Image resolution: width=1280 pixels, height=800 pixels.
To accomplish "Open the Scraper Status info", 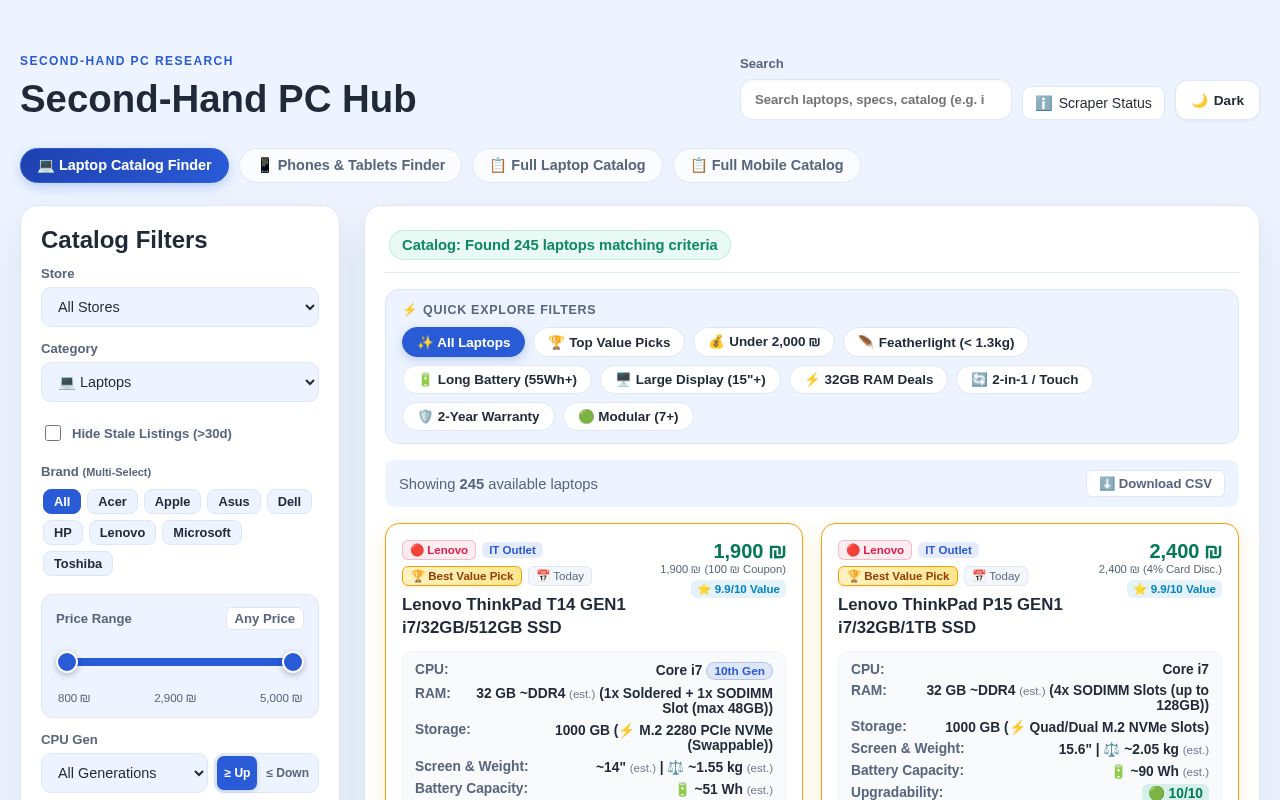I will click(1093, 103).
